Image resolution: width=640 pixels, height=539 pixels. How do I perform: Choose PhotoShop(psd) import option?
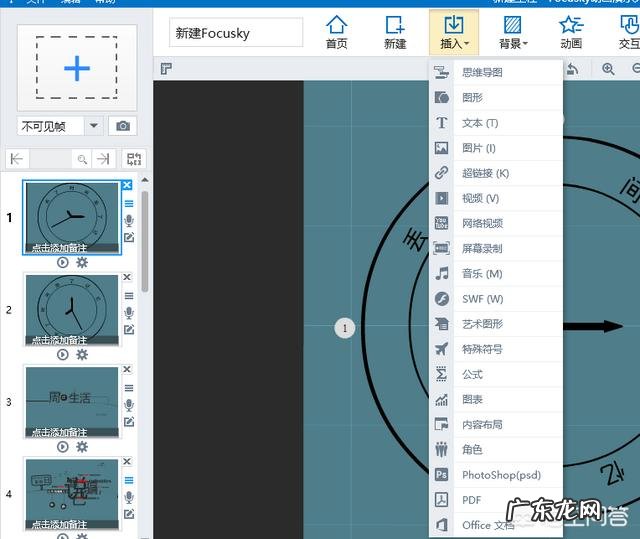[501, 475]
